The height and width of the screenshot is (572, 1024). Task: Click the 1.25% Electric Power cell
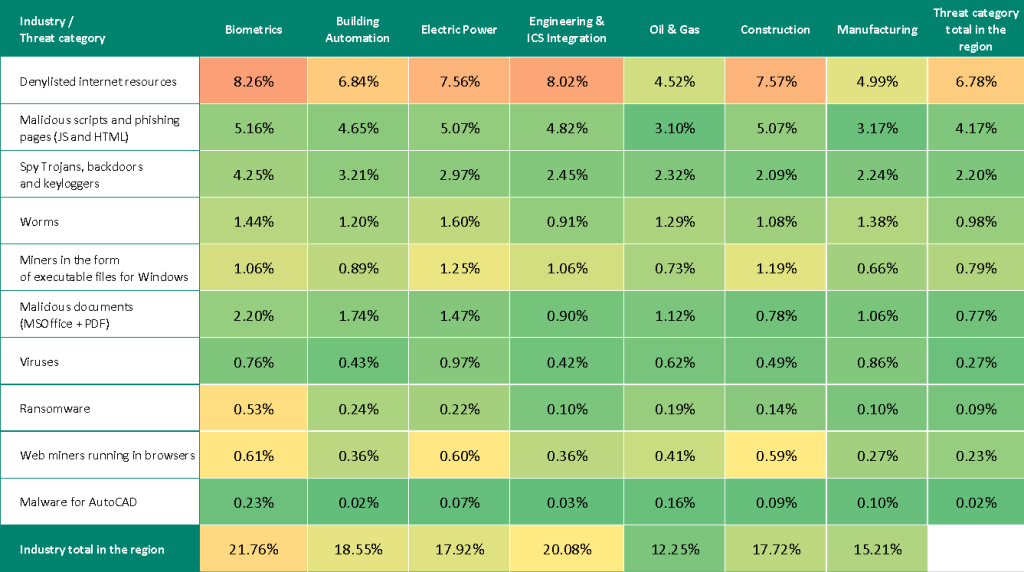click(459, 268)
